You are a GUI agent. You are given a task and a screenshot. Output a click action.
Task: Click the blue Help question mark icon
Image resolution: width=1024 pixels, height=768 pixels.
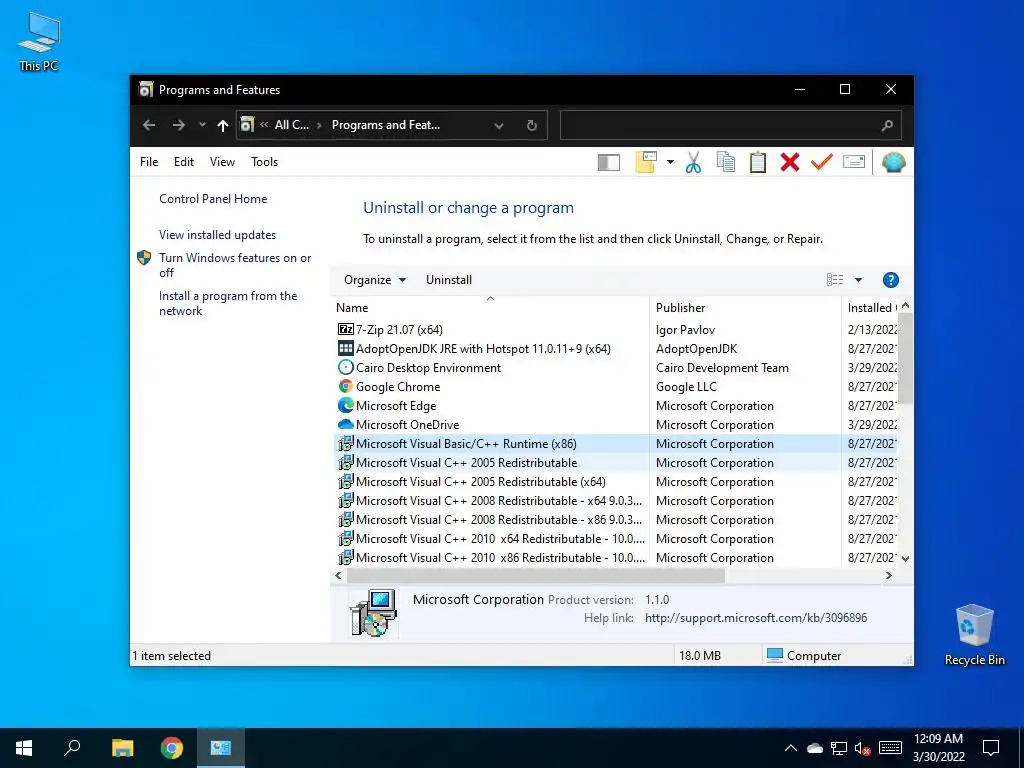pyautogui.click(x=890, y=280)
